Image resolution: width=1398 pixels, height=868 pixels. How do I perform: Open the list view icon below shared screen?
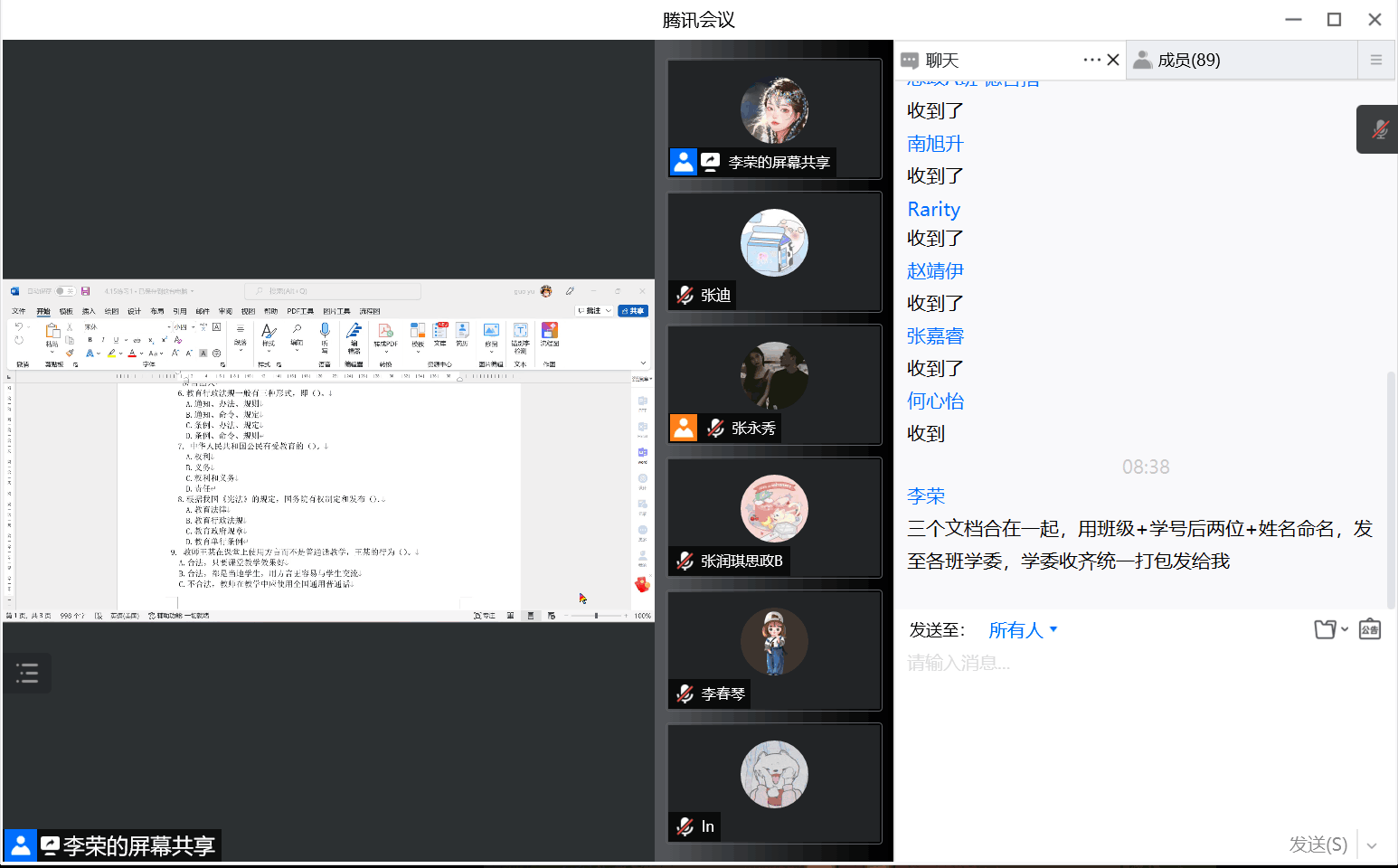pyautogui.click(x=27, y=673)
